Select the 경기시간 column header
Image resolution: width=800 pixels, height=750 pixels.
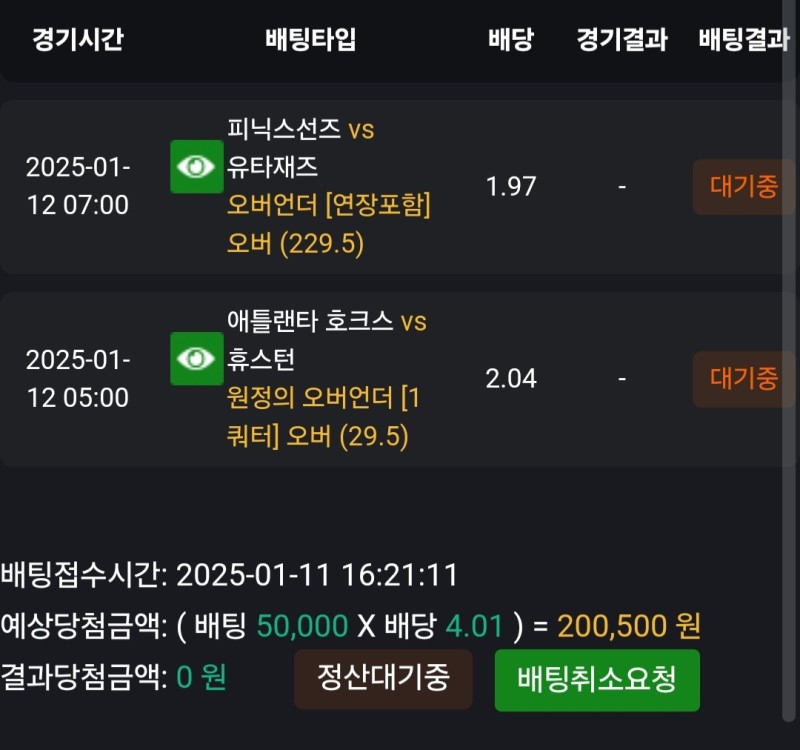point(77,40)
